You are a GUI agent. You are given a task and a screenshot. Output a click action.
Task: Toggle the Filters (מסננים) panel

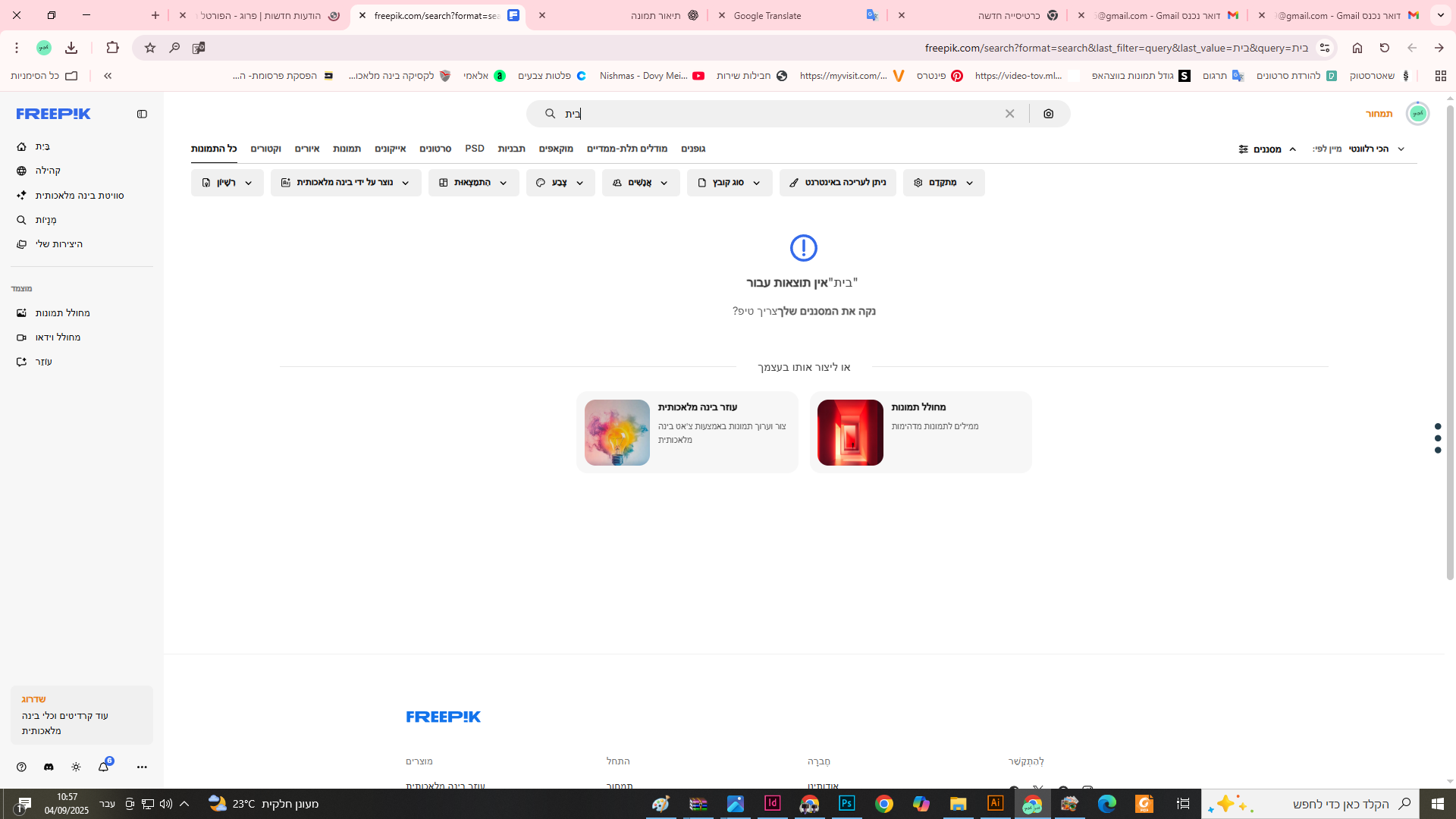pyautogui.click(x=1265, y=149)
